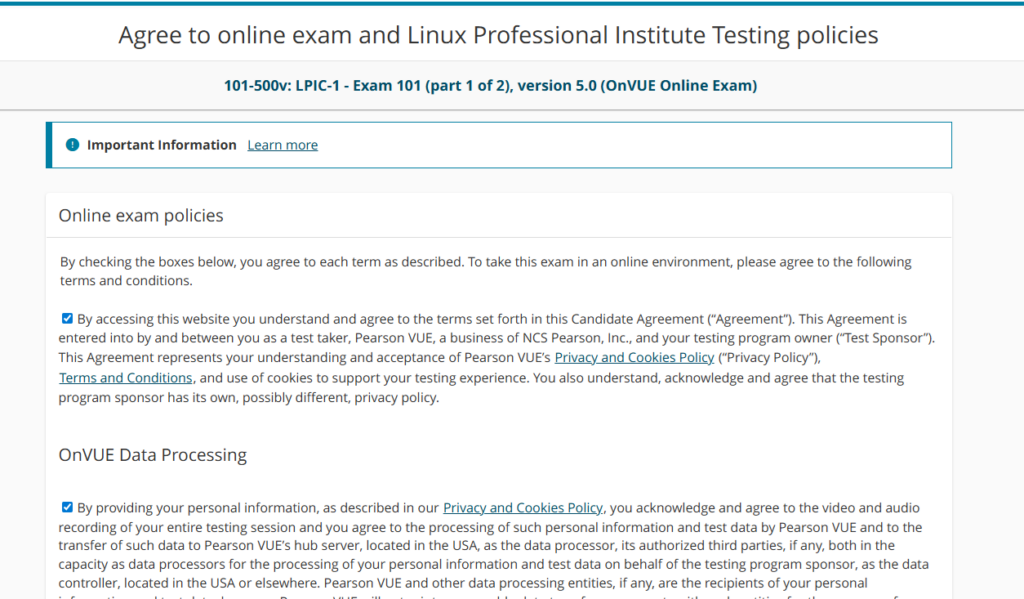Click the '("Privacy Policy")' text after the policy link
The width and height of the screenshot is (1024, 599).
770,358
